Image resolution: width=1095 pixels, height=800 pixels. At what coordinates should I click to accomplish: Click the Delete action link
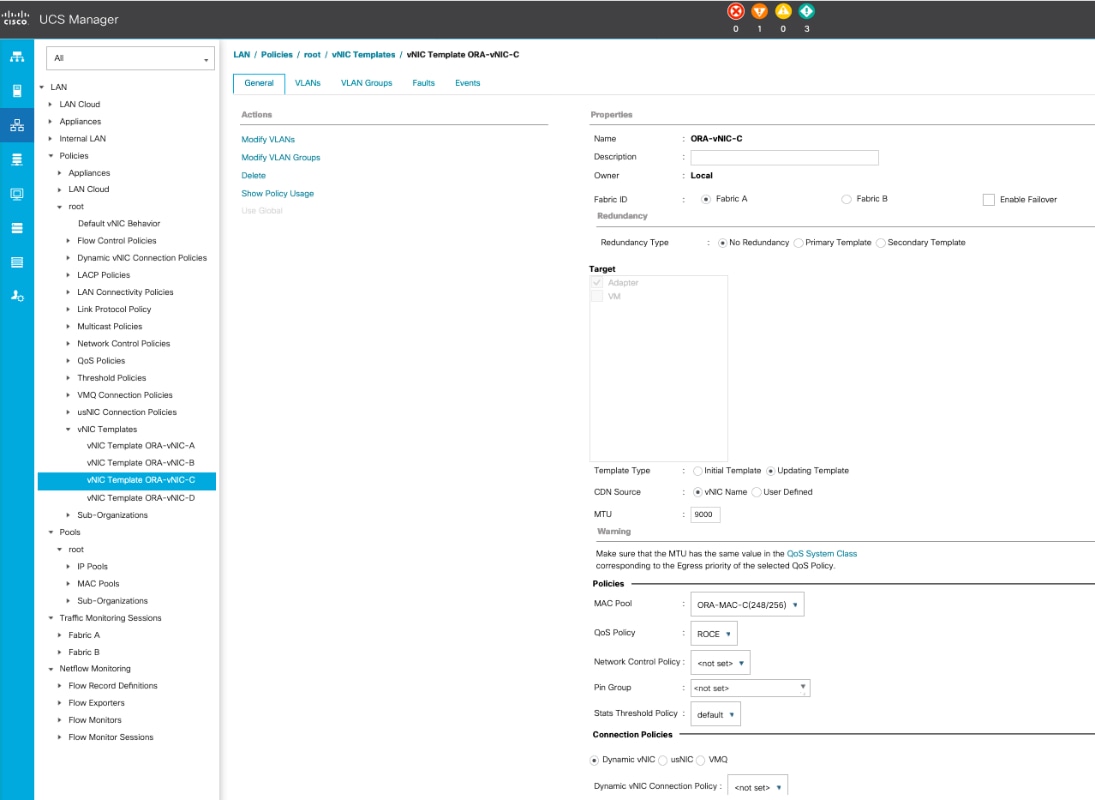pos(253,176)
